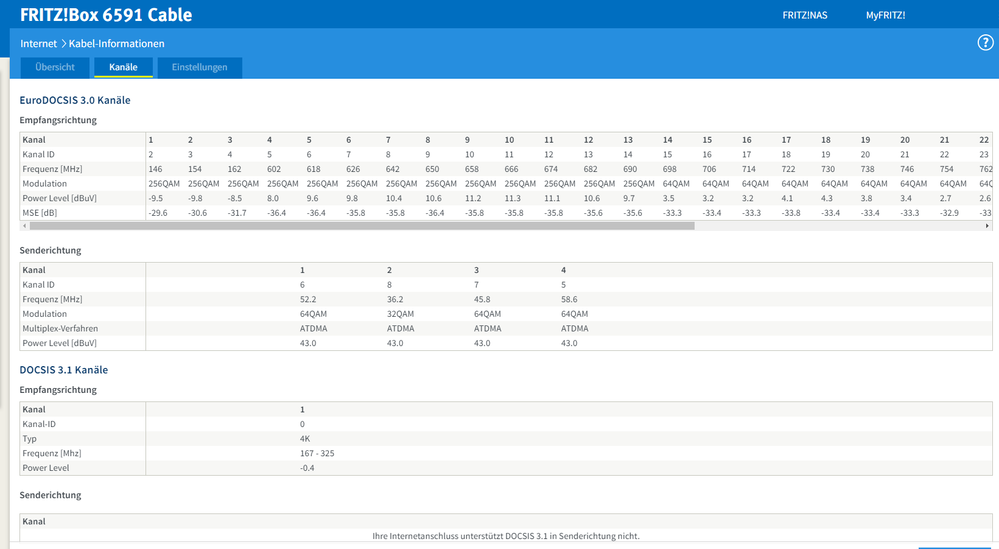Click frequency value 754 in downstream table
Screen dimensions: 999x549
[947, 169]
